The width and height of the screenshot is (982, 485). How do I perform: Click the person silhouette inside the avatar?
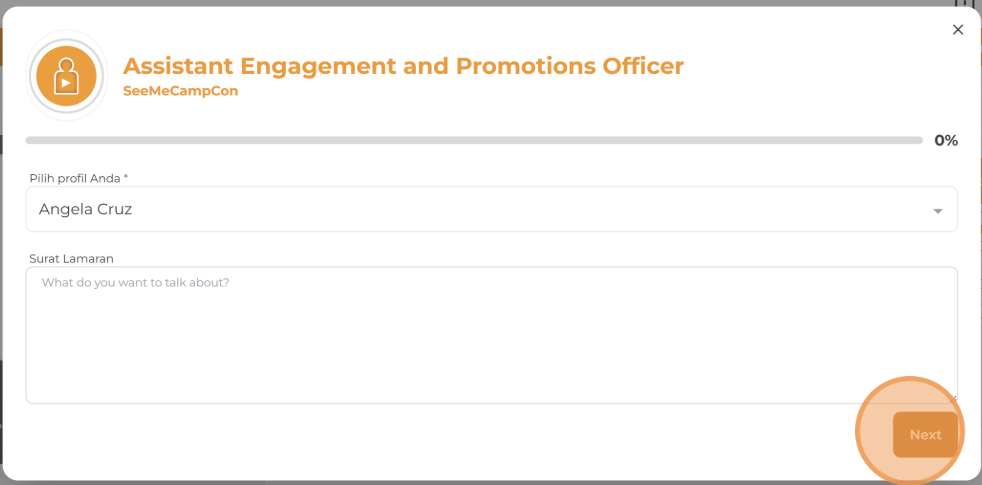66,78
